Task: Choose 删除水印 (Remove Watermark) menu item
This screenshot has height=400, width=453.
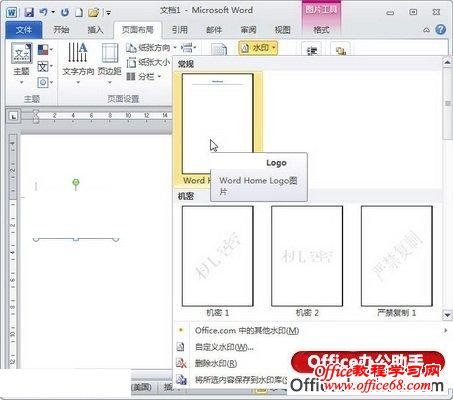Action: coord(215,363)
